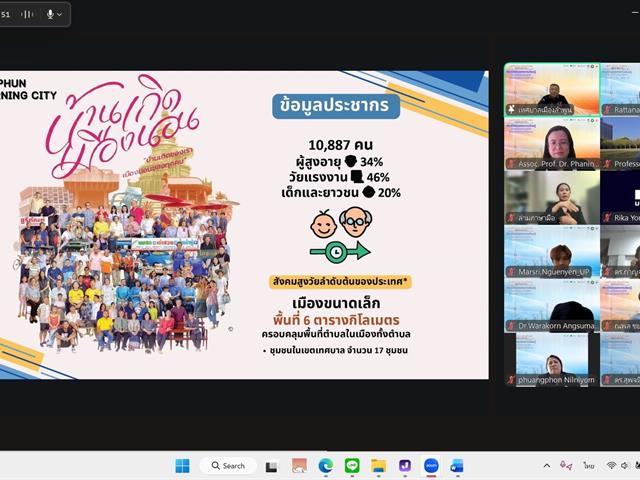Select Assoc. Prof. Dr. Phanin's video tile

pos(552,144)
